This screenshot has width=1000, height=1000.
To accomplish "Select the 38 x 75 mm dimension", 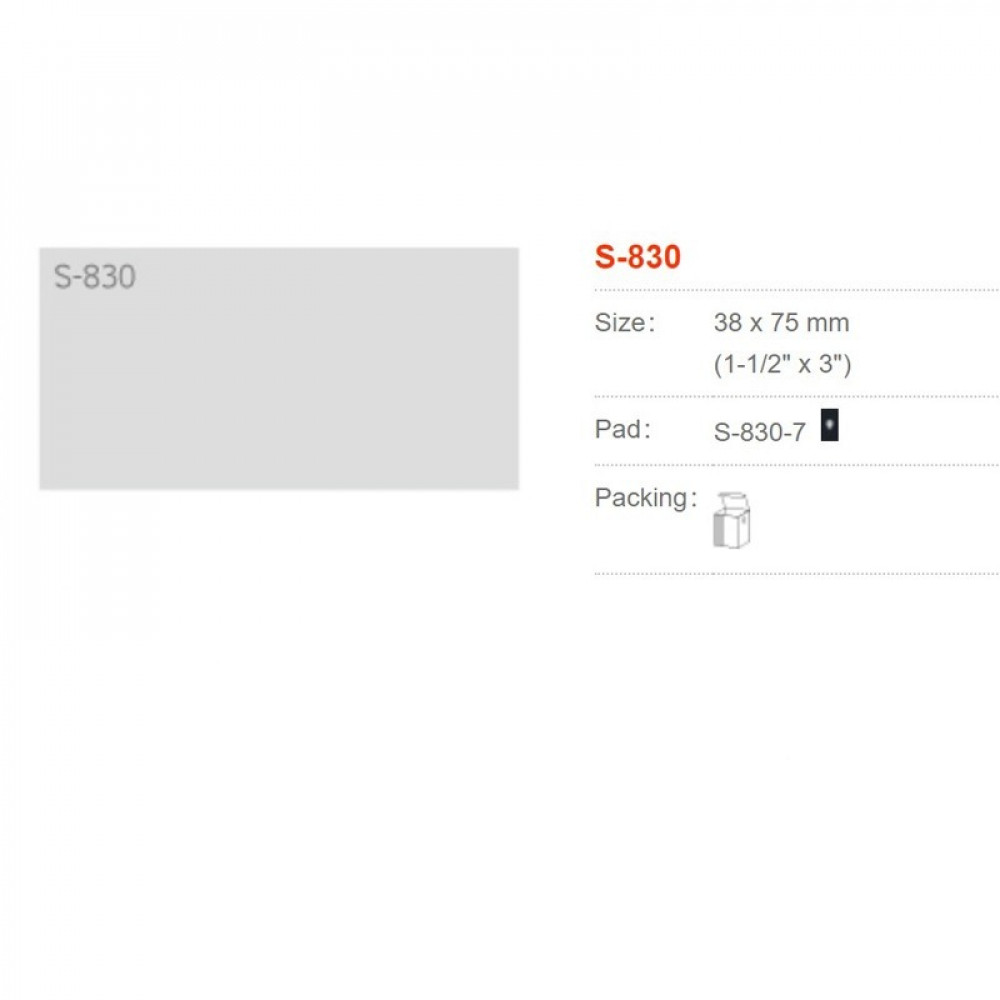I will [781, 323].
